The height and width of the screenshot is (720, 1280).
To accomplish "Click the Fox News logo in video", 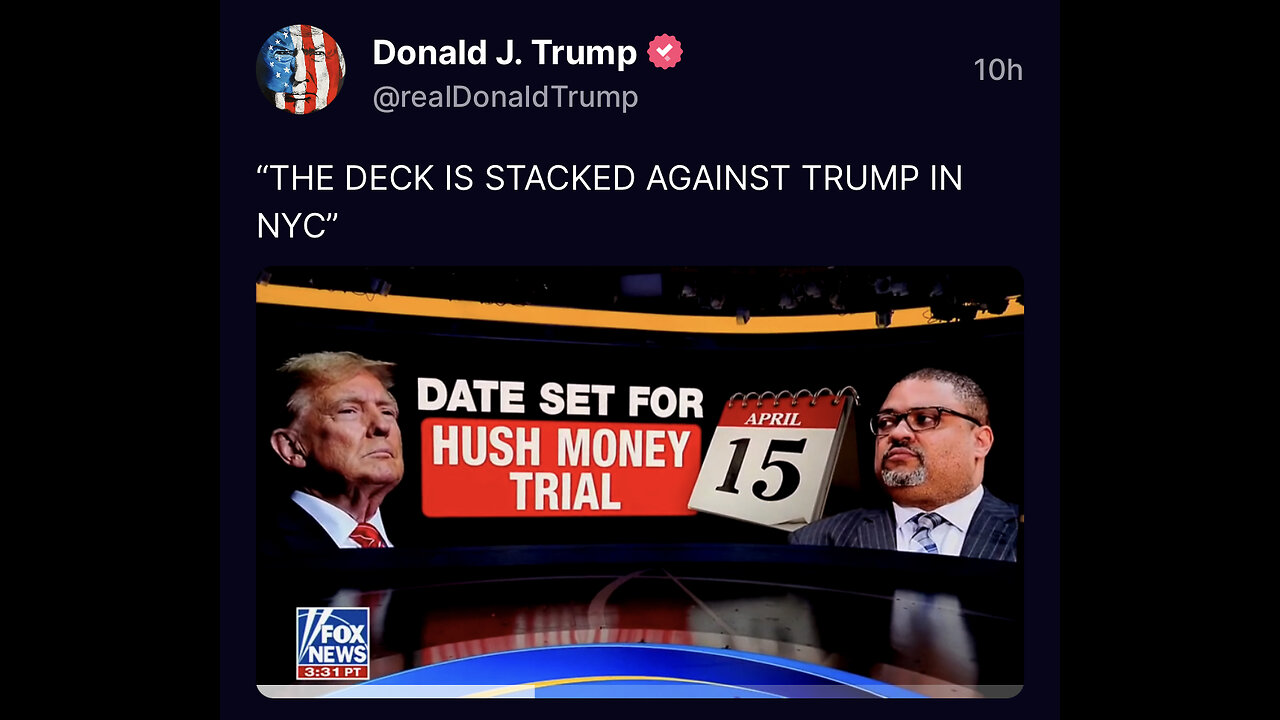I will click(333, 634).
